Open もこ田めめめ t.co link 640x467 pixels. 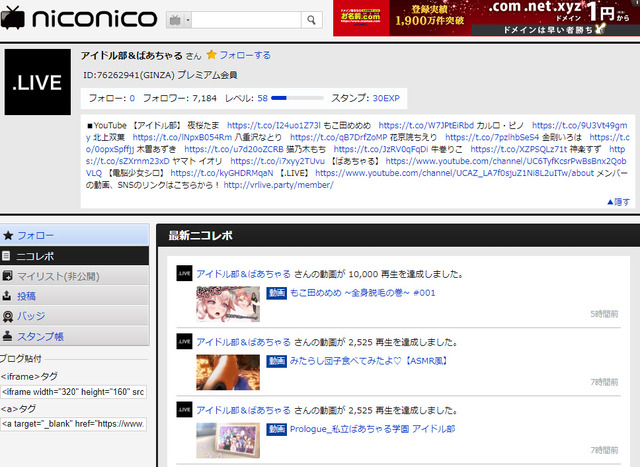coord(426,125)
